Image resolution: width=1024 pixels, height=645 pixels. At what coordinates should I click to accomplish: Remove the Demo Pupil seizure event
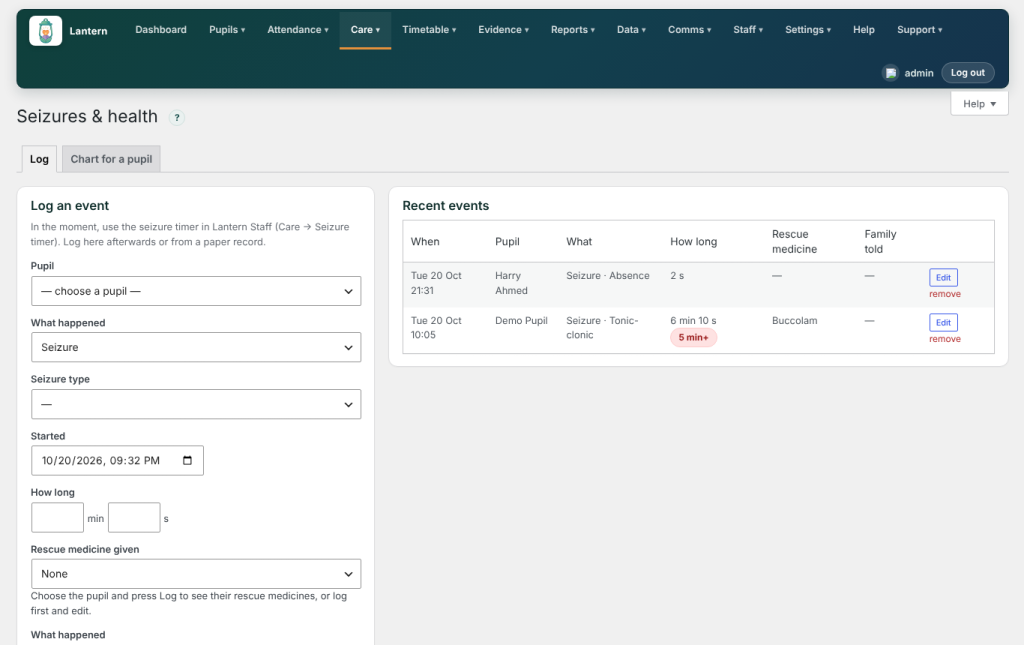tap(944, 339)
